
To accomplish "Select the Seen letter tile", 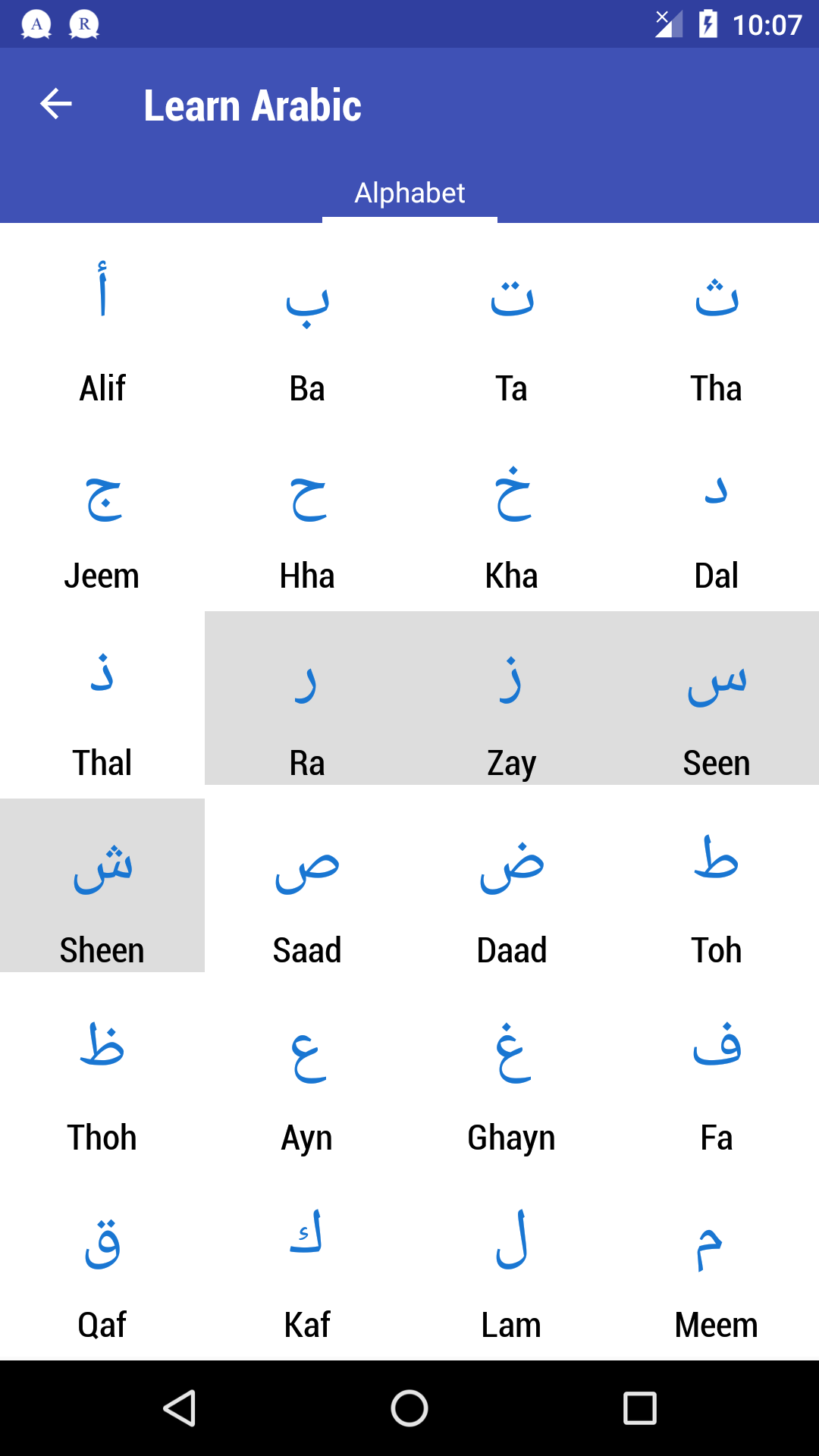I will point(717,699).
